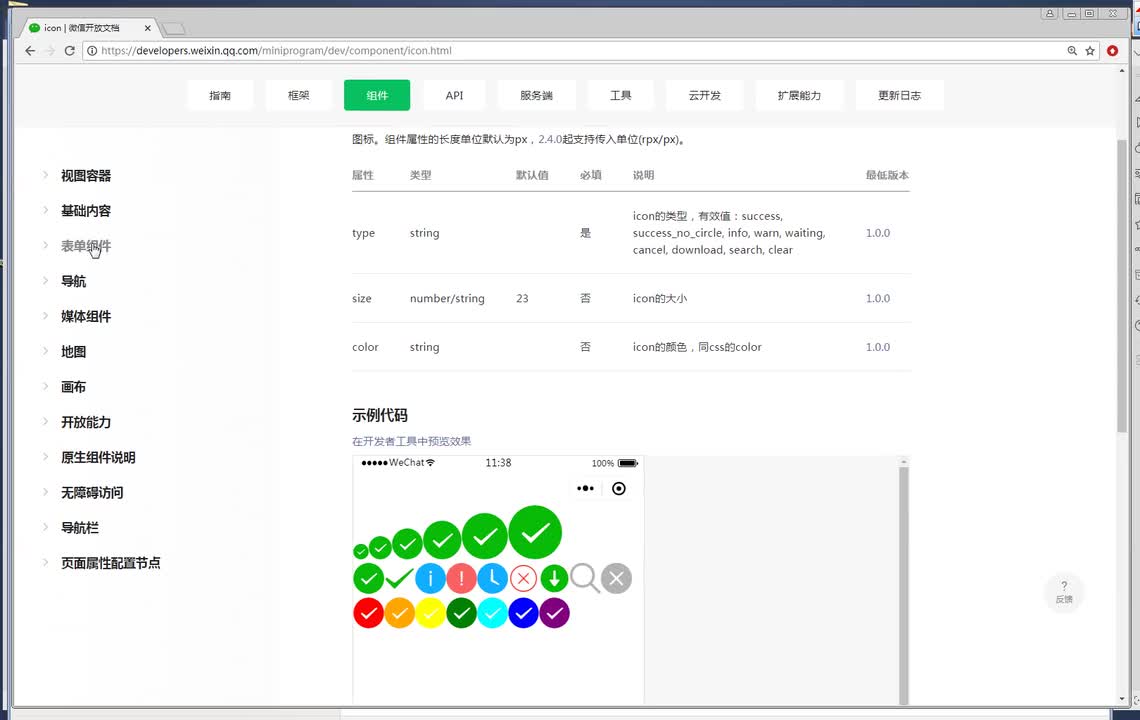Open 在开发者工具中预览效果 link
This screenshot has height=720, width=1140.
click(412, 441)
